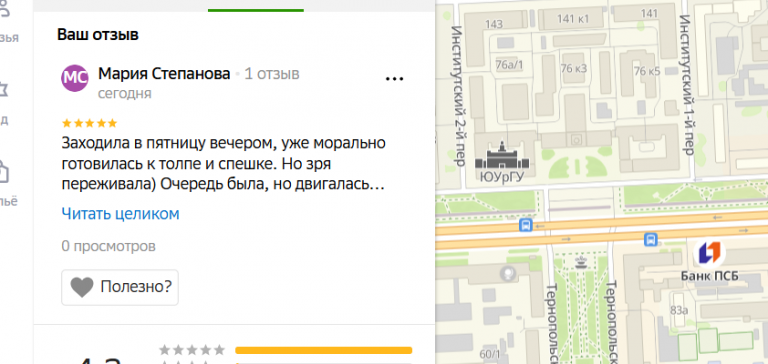Mark the review as Полезно
768x364 pixels.
[120, 287]
